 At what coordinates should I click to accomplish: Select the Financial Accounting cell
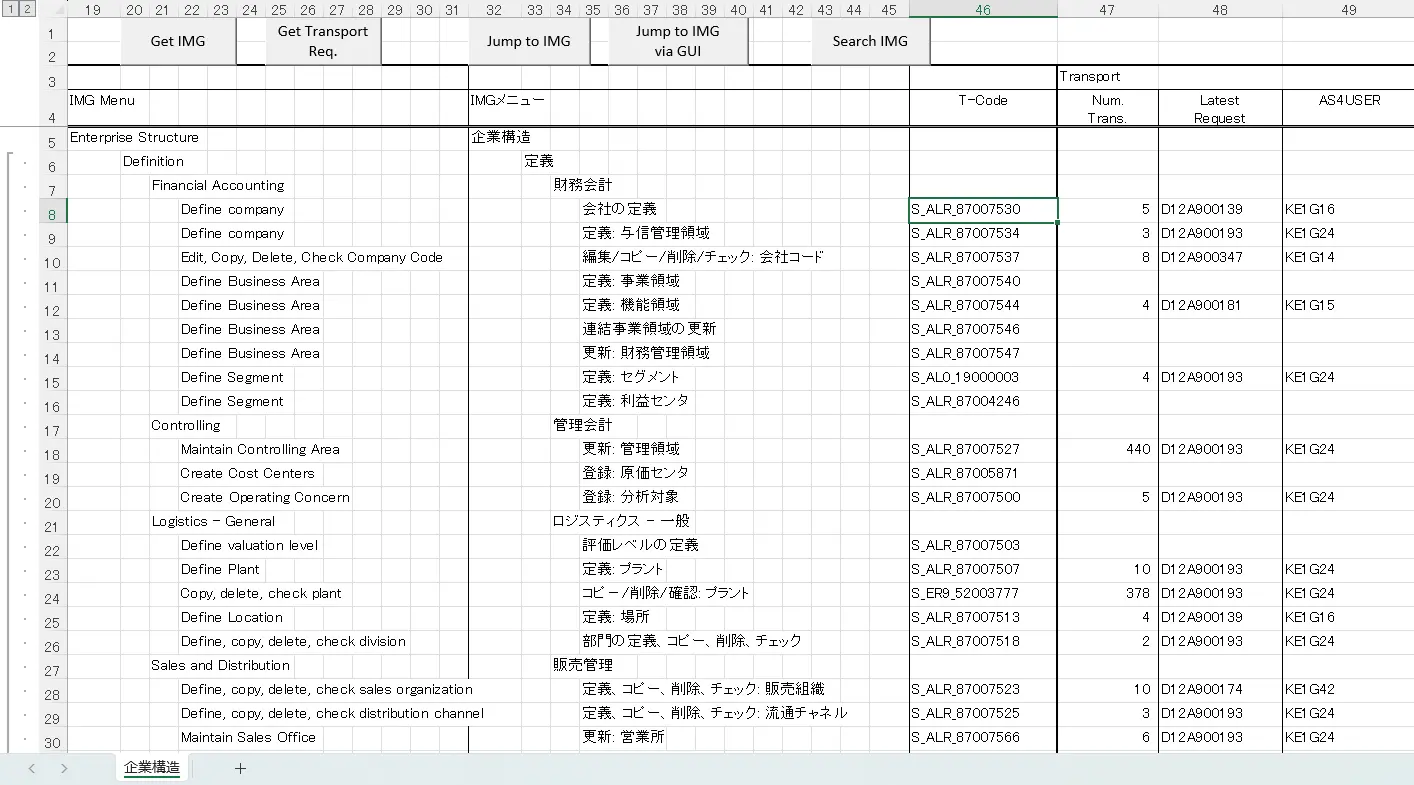pyautogui.click(x=217, y=186)
